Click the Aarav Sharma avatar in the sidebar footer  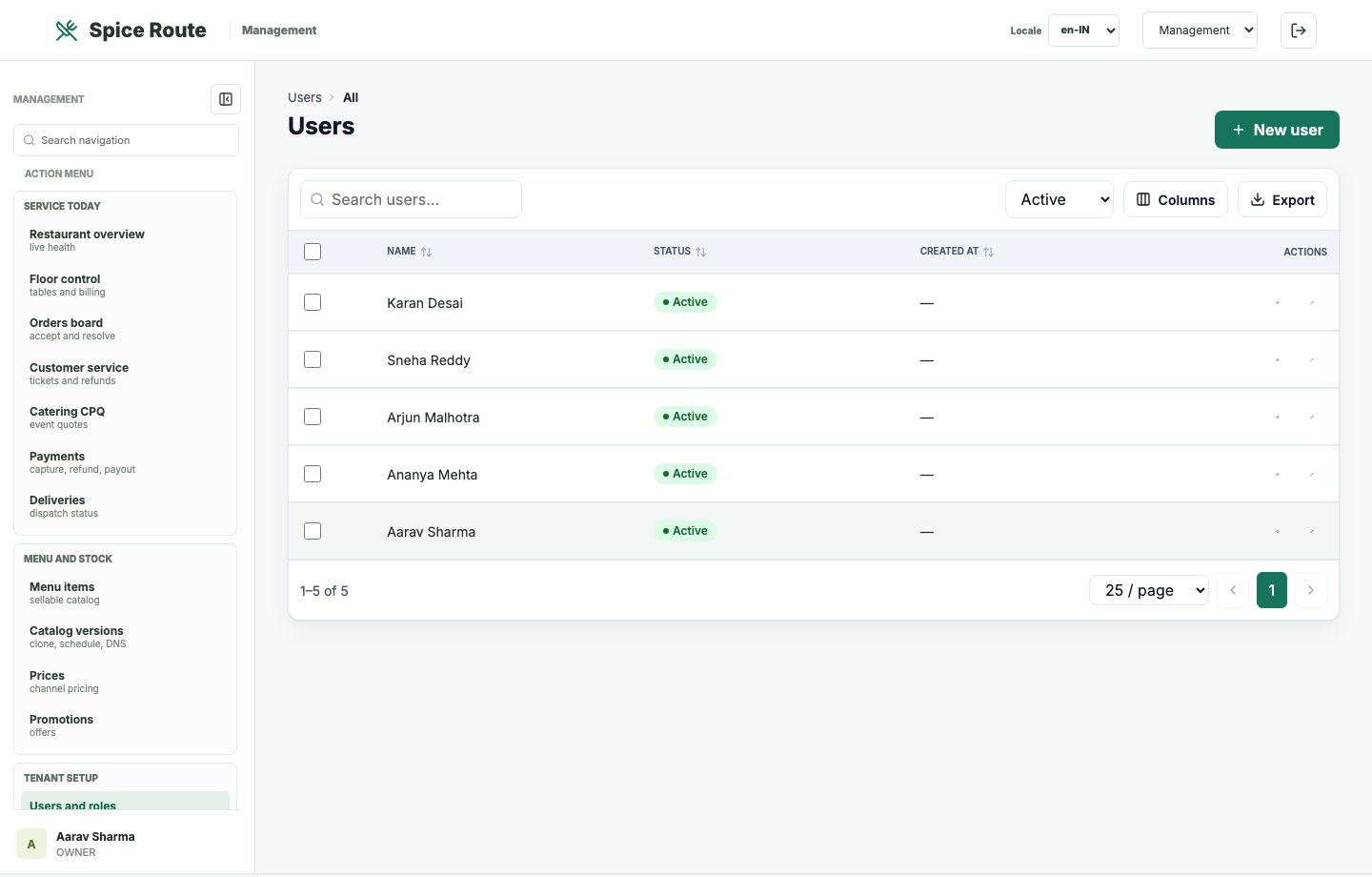31,844
